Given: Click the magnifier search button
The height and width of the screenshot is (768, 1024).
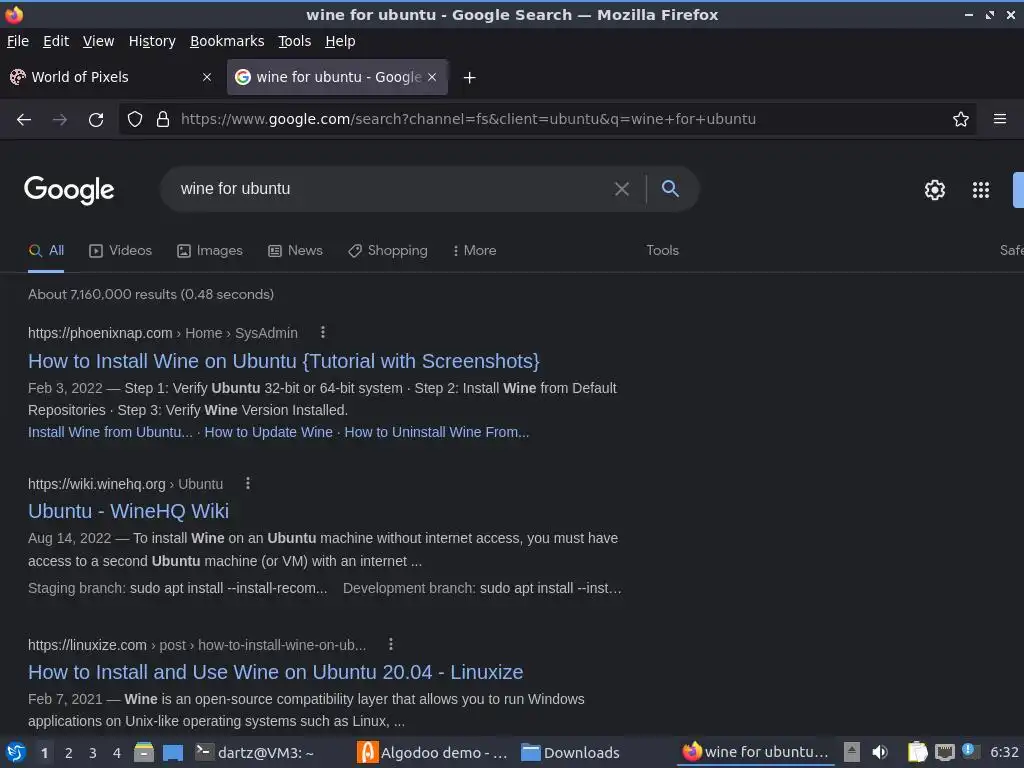Looking at the screenshot, I should tap(670, 189).
